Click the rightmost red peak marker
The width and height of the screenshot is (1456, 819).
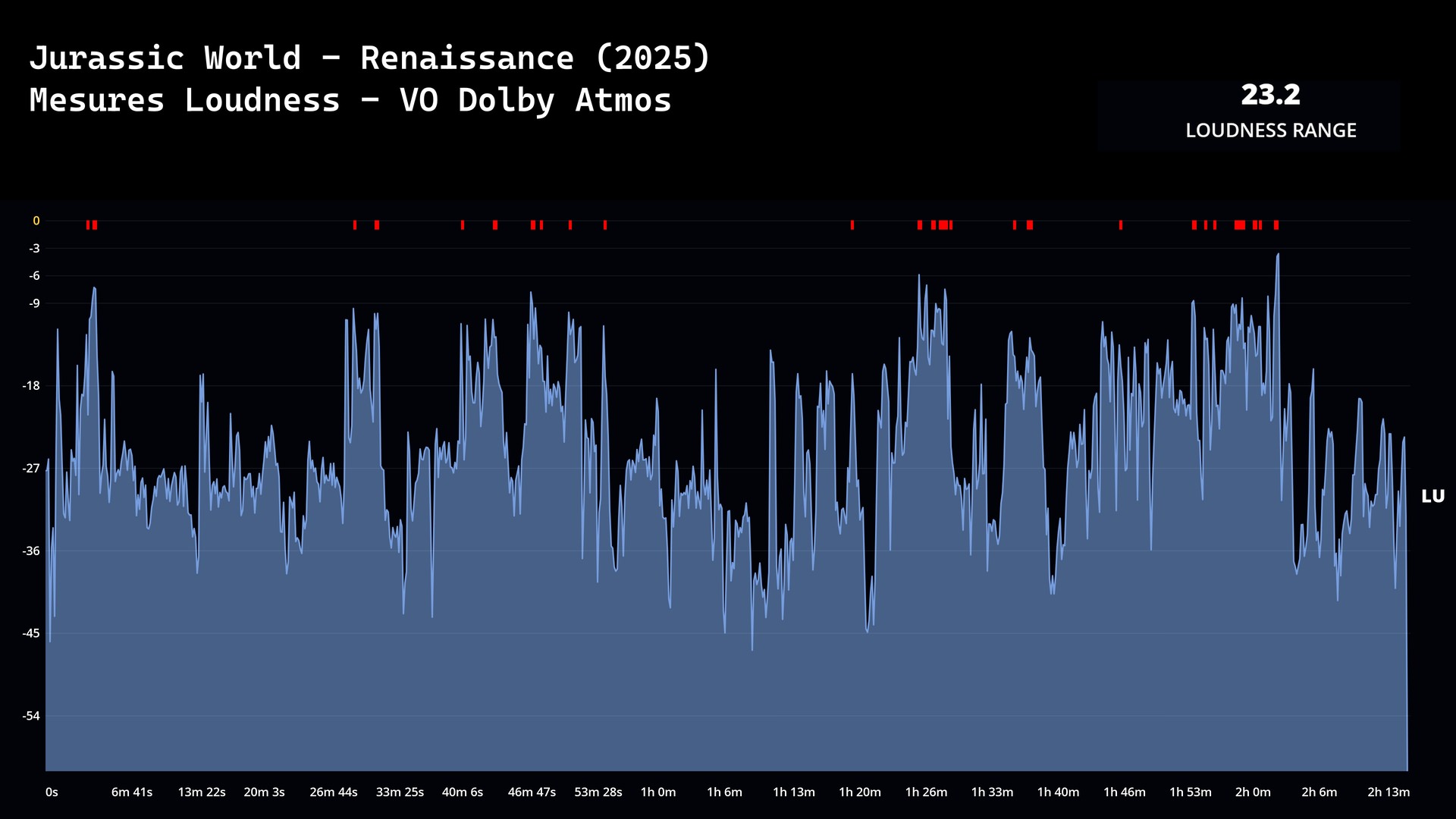pos(1276,225)
